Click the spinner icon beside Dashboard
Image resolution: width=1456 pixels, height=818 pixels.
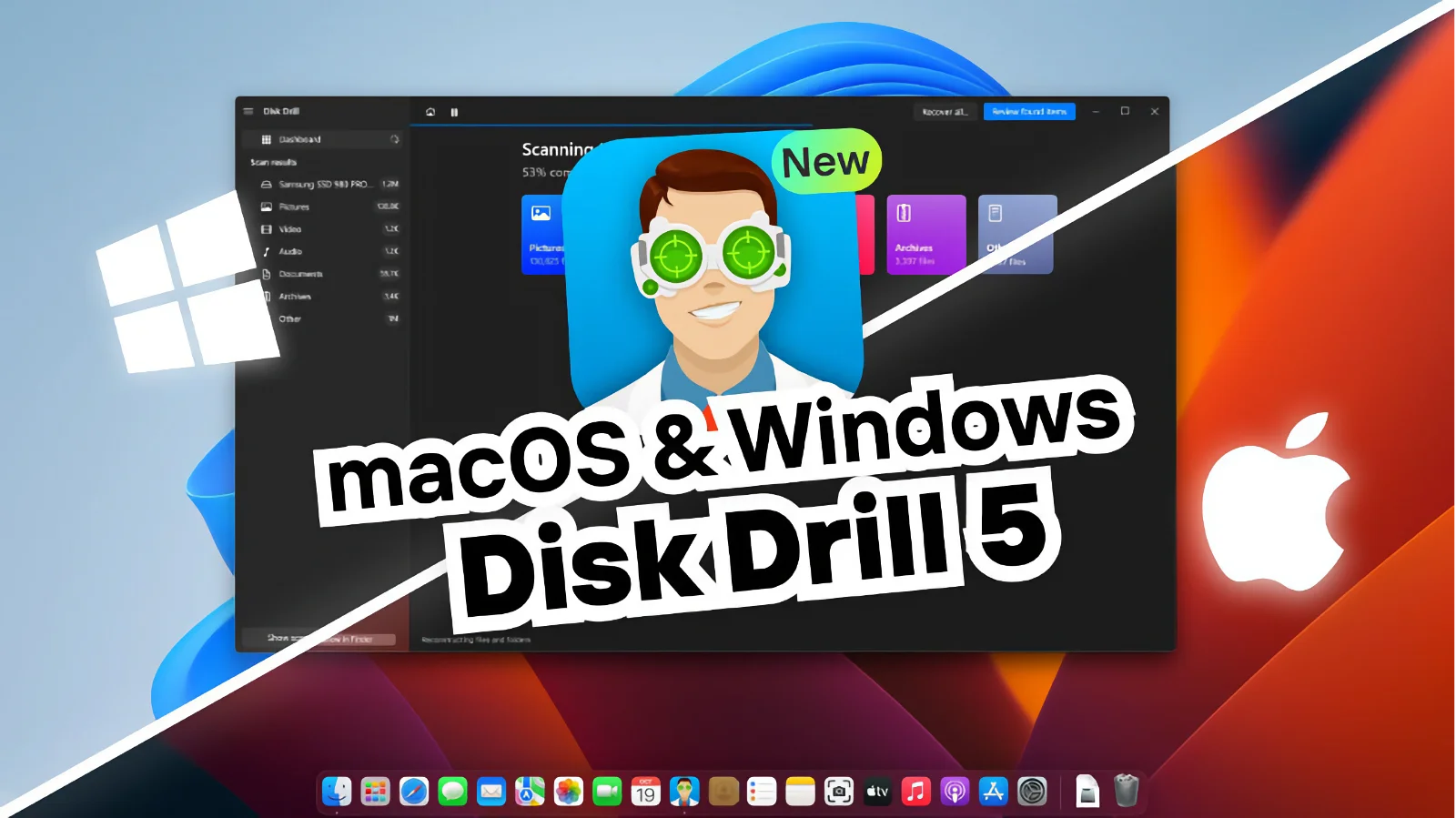point(395,139)
